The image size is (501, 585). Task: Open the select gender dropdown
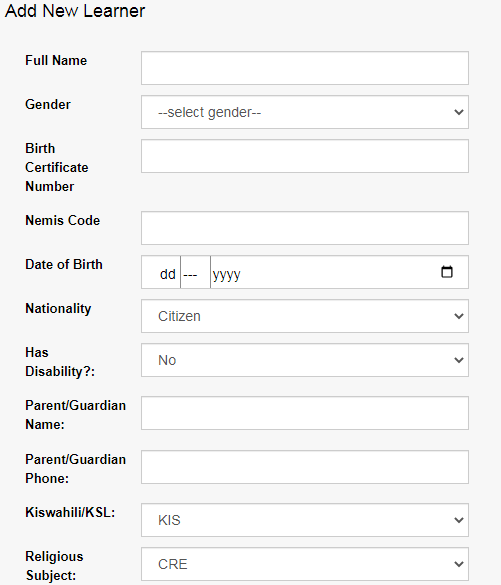point(305,112)
